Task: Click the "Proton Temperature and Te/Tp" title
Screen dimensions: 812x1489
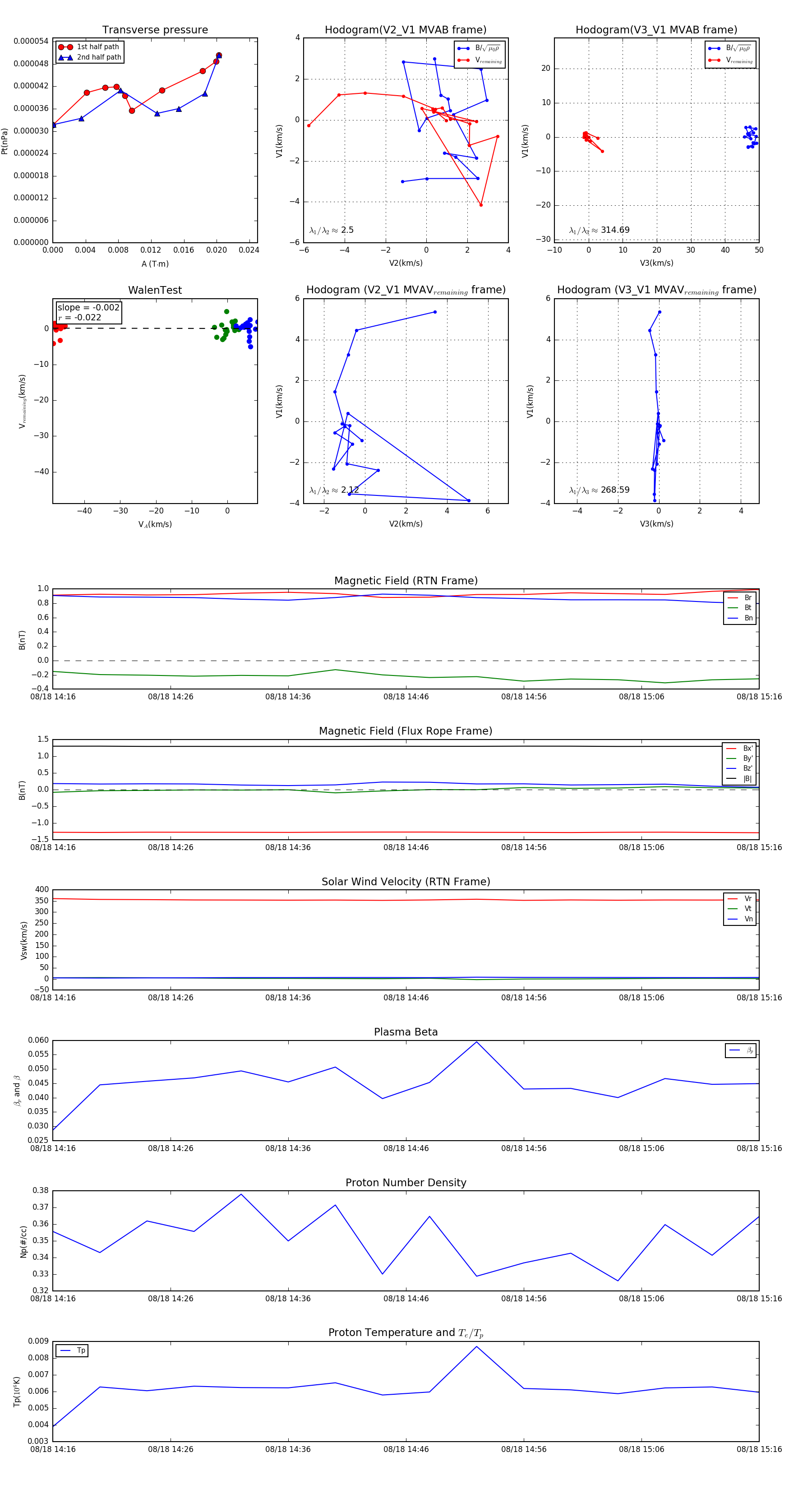Action: pos(406,1333)
